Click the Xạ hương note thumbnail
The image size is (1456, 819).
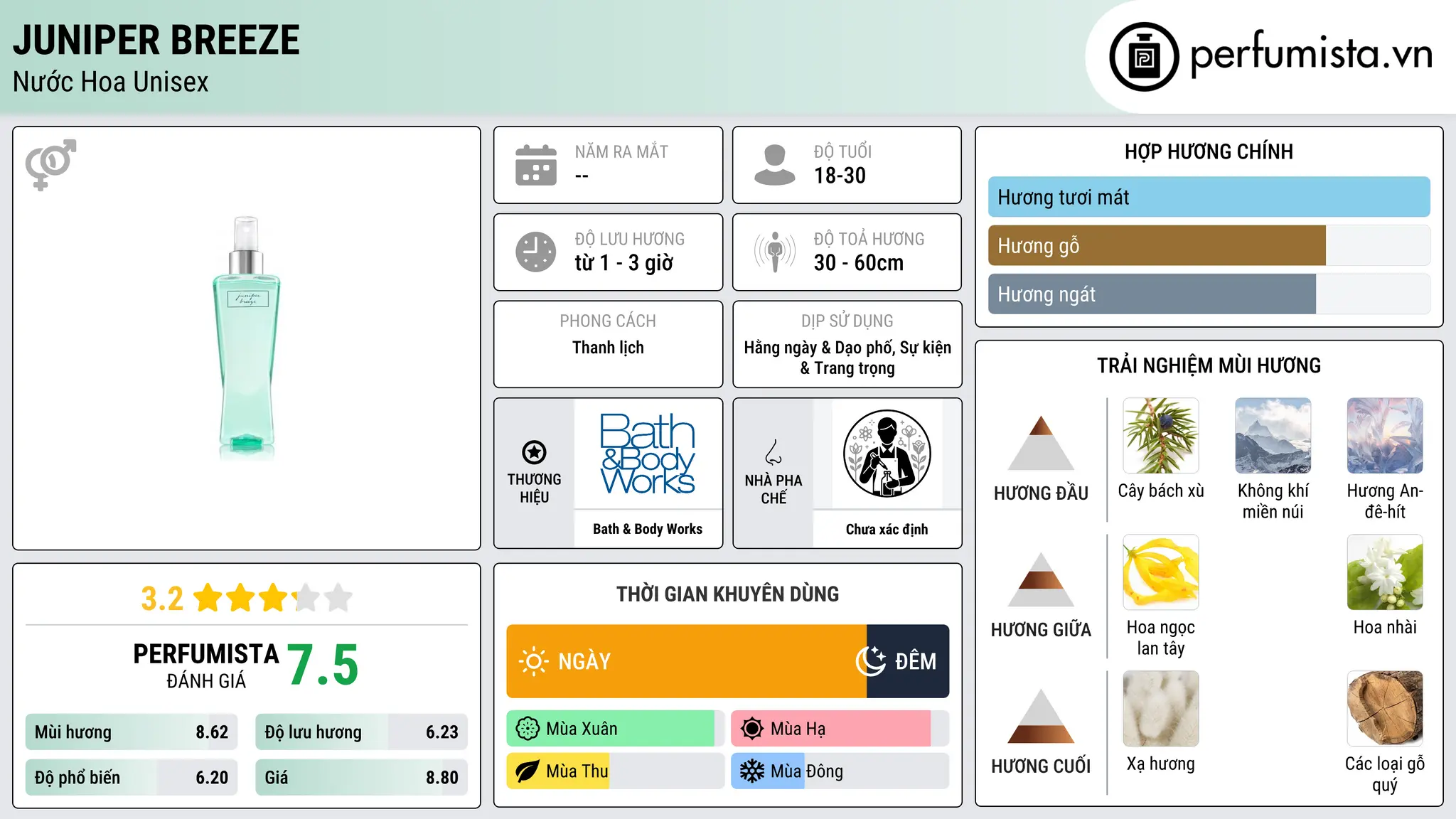[x=1161, y=709]
